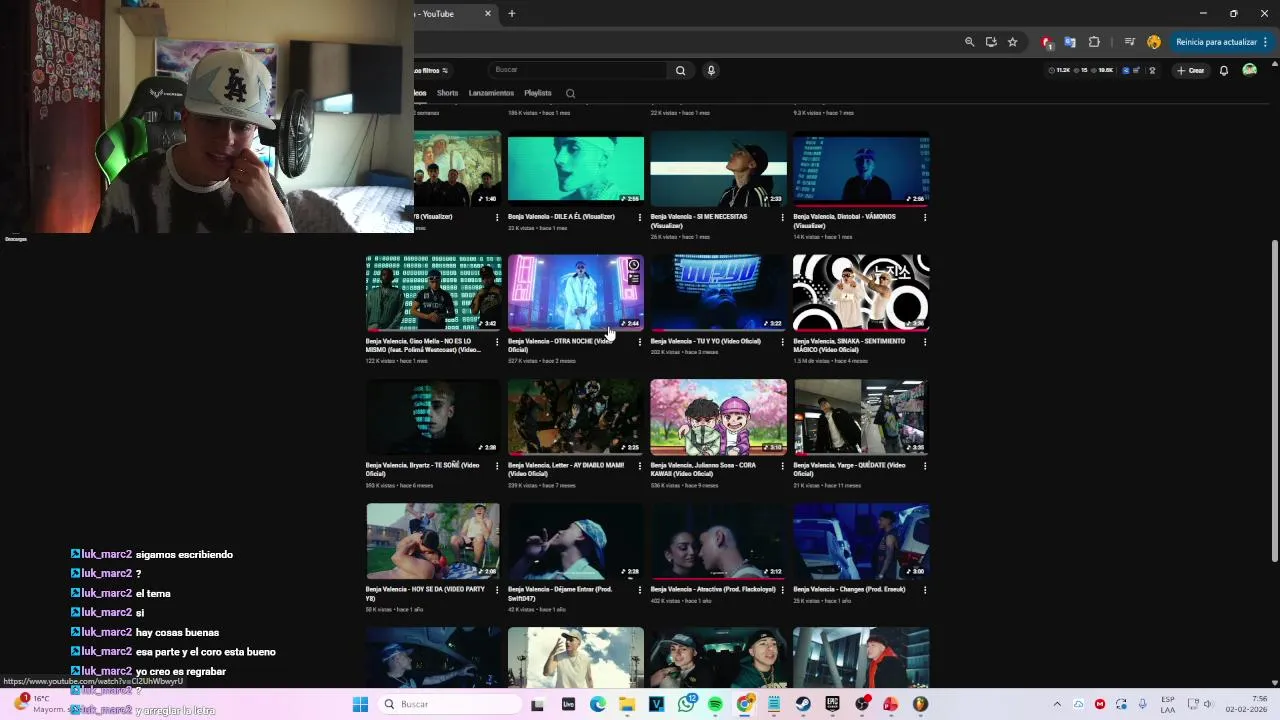Image resolution: width=1280 pixels, height=720 pixels.
Task: Play the SENTIMIENTO MÁGICO black-and-white thumbnail
Action: (861, 292)
